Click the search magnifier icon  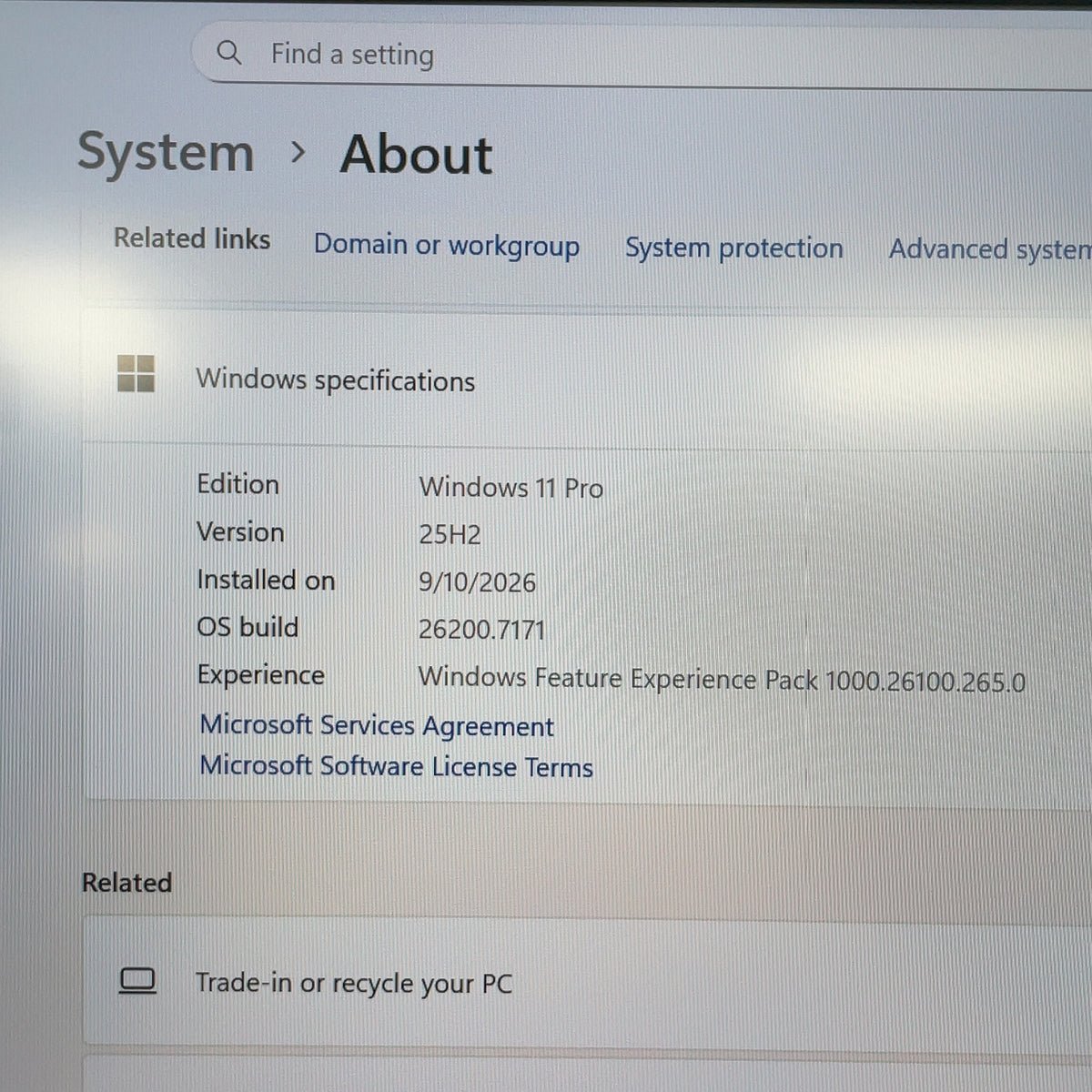pos(229,53)
